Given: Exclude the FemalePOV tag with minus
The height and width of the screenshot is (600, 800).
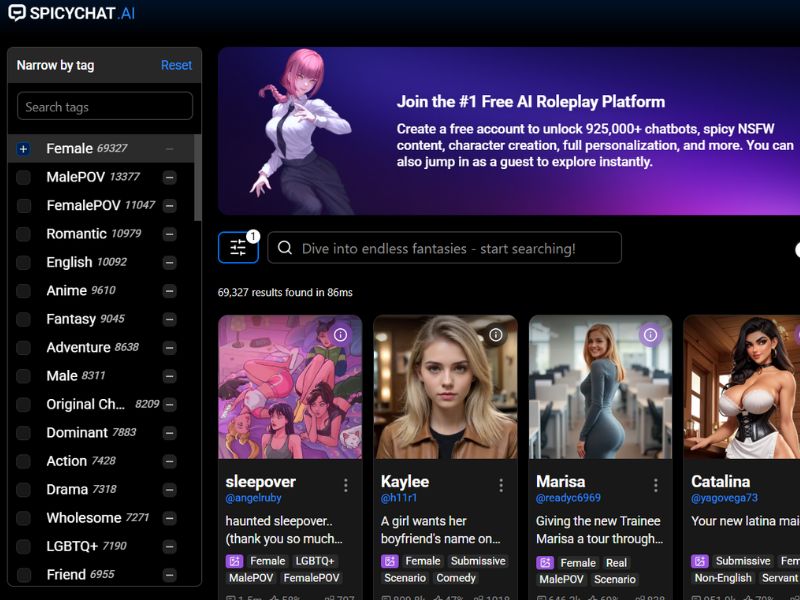Looking at the screenshot, I should pos(169,206).
